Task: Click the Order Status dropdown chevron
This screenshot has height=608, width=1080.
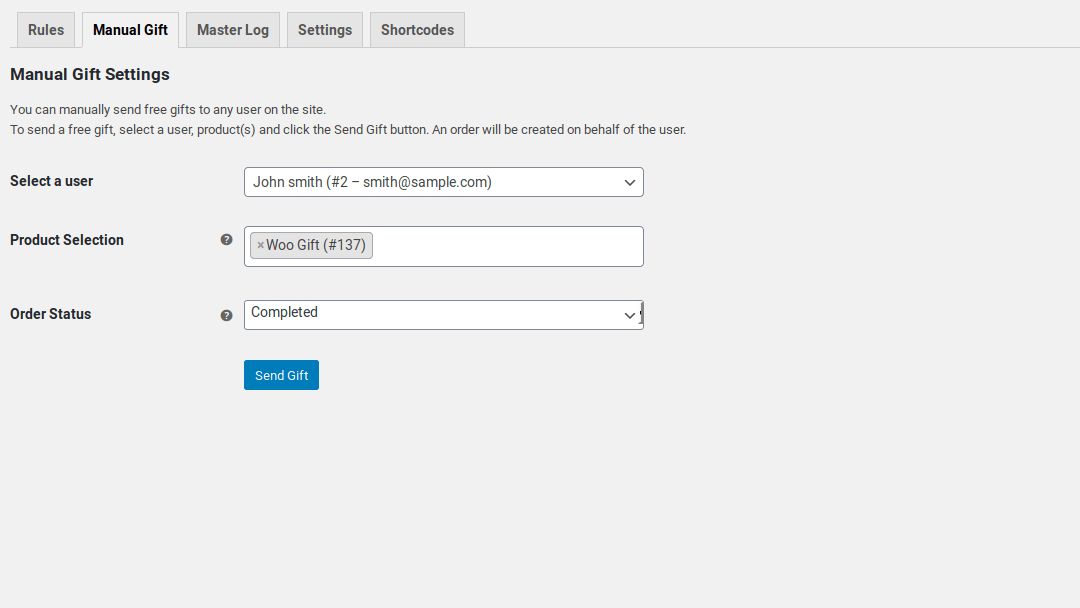Action: point(630,314)
